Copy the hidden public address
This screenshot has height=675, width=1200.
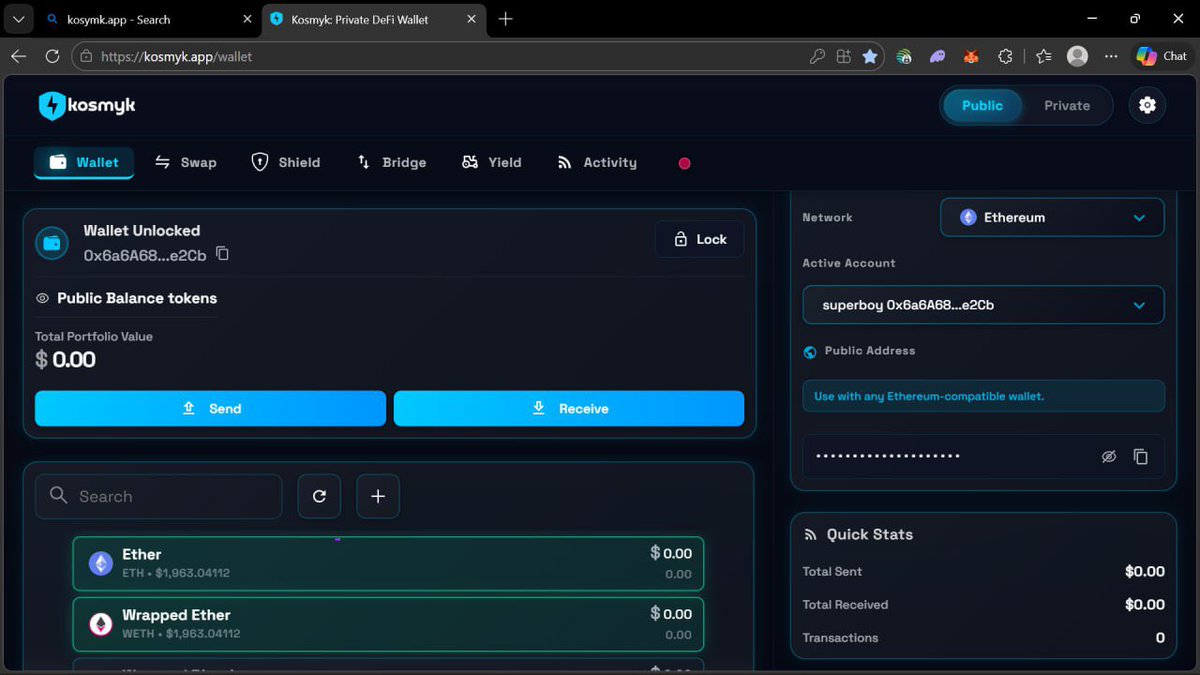1141,456
